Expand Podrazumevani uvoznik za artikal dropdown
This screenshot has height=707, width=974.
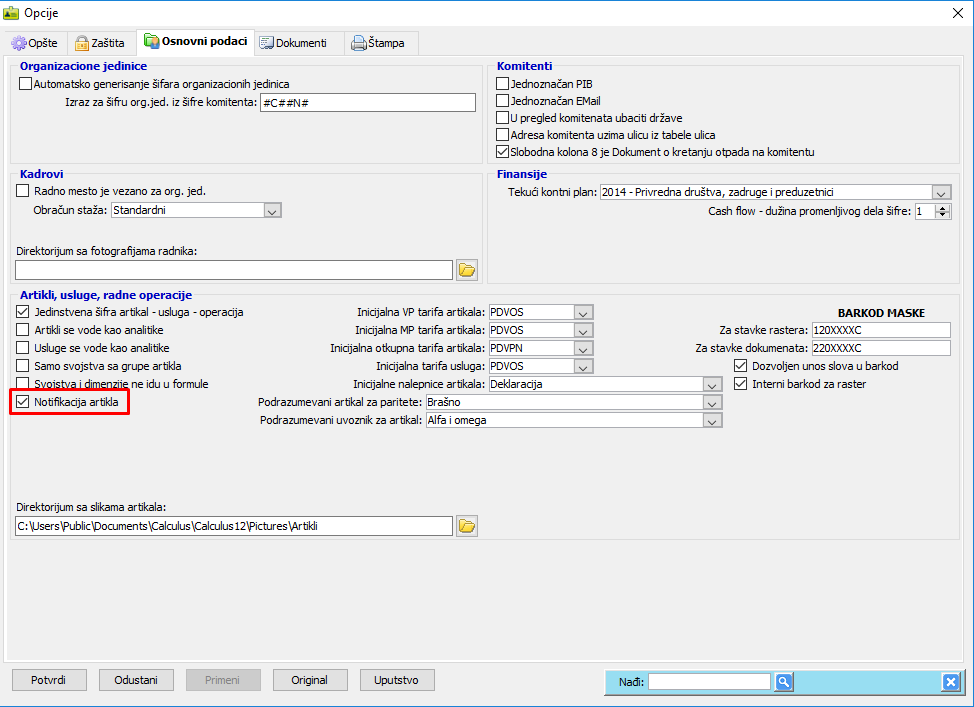(x=712, y=421)
